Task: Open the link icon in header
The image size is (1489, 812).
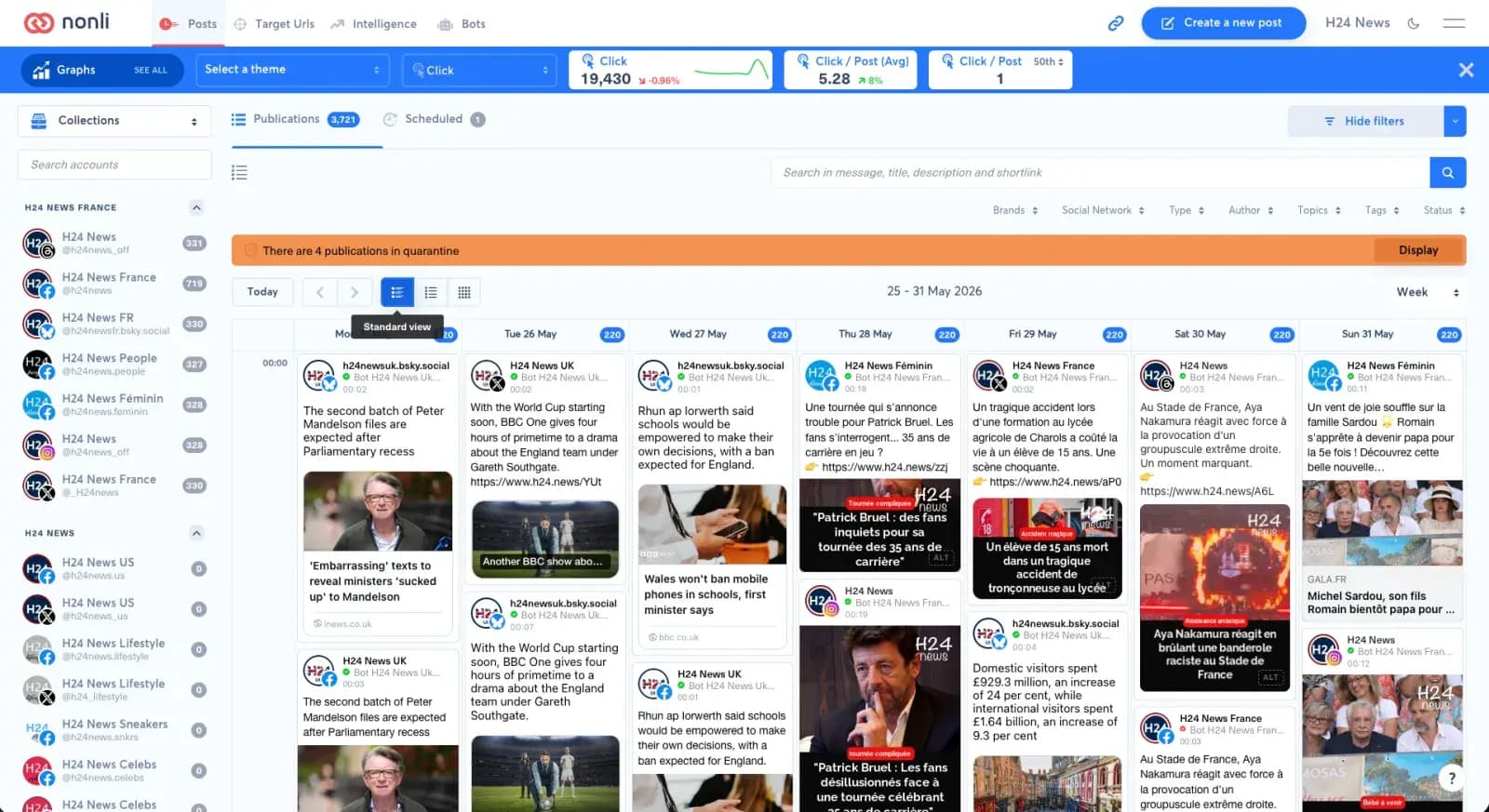Action: click(x=1115, y=23)
